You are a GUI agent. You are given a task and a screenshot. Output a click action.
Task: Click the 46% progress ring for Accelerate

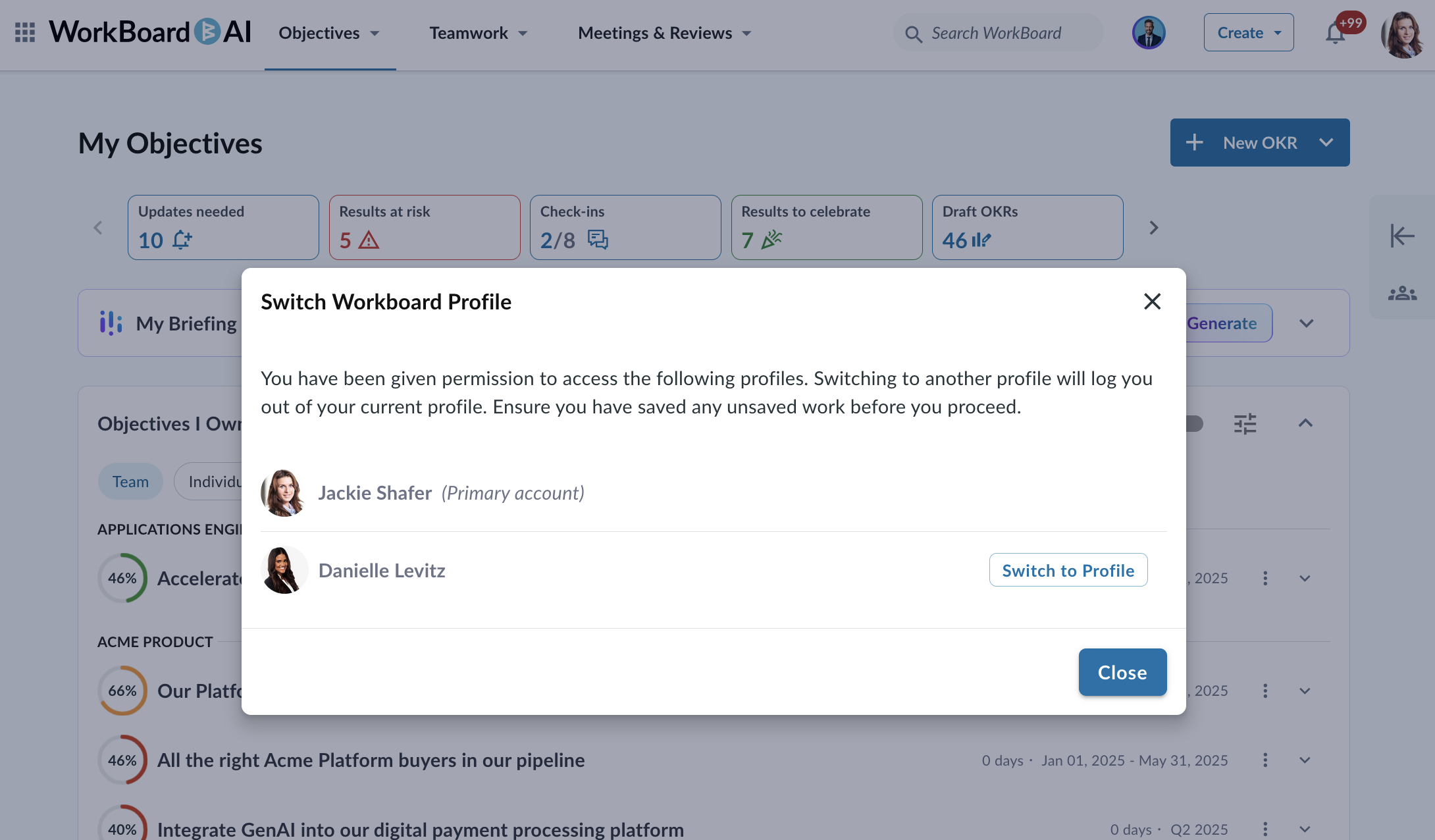122,579
